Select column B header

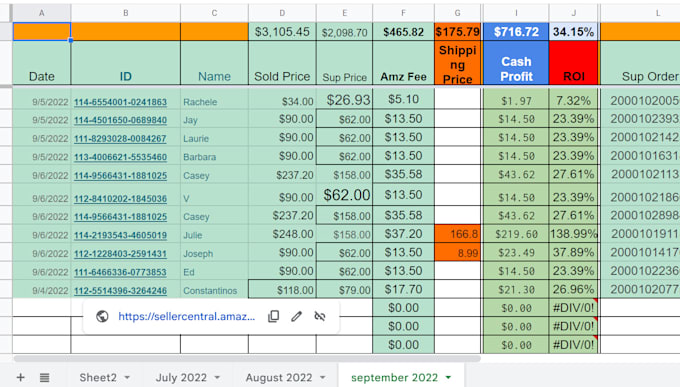(126, 13)
